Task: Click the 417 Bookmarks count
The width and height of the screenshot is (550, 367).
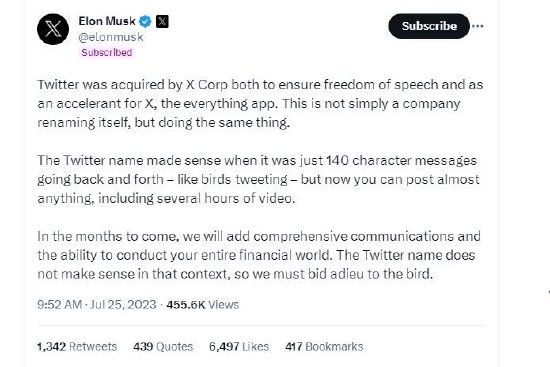Action: pyautogui.click(x=324, y=347)
